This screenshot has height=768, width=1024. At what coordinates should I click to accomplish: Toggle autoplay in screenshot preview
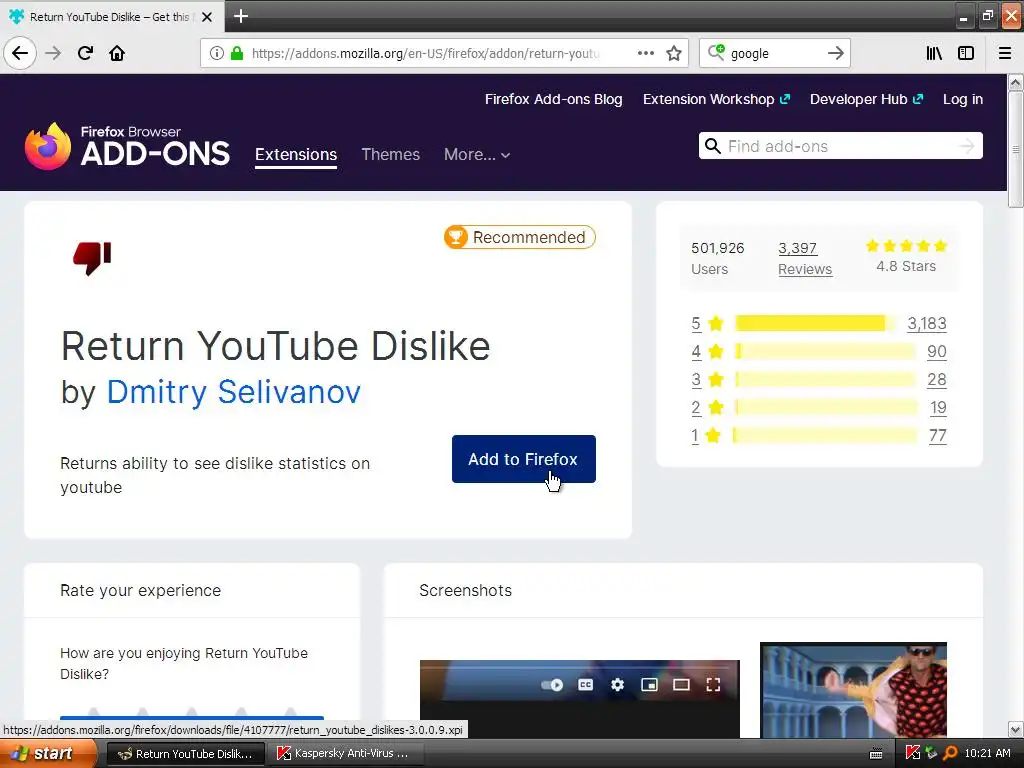click(552, 684)
